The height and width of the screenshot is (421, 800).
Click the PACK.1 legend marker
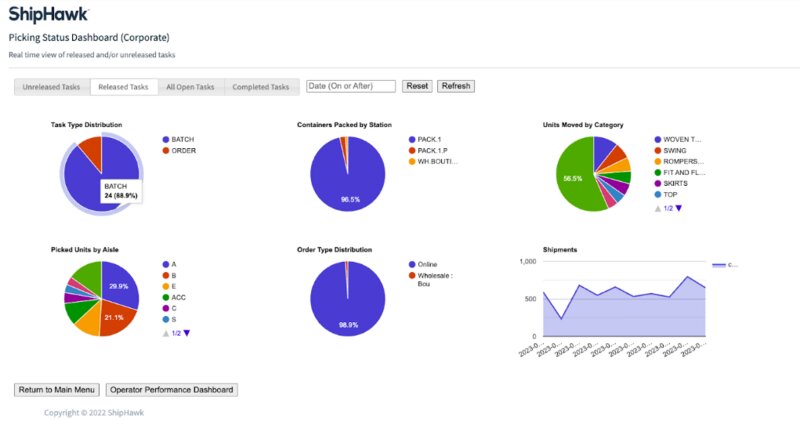[x=412, y=139]
